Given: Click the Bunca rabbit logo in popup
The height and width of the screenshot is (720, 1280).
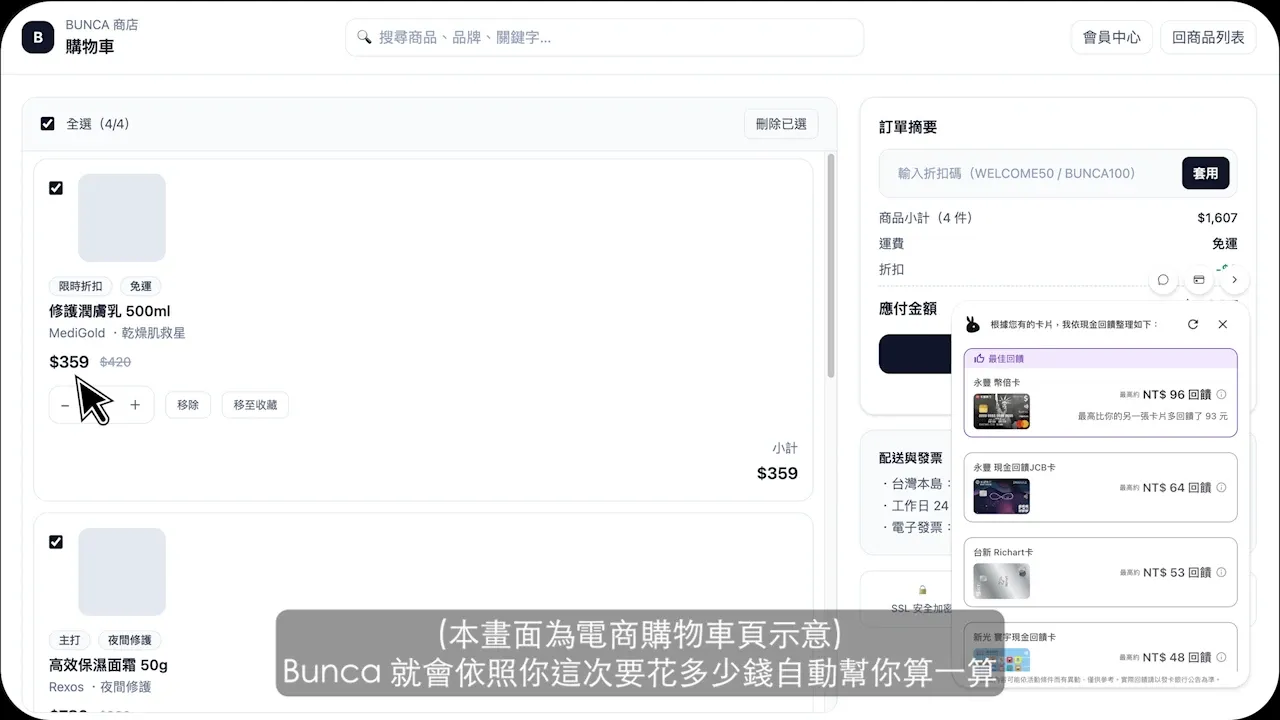Looking at the screenshot, I should coord(972,324).
